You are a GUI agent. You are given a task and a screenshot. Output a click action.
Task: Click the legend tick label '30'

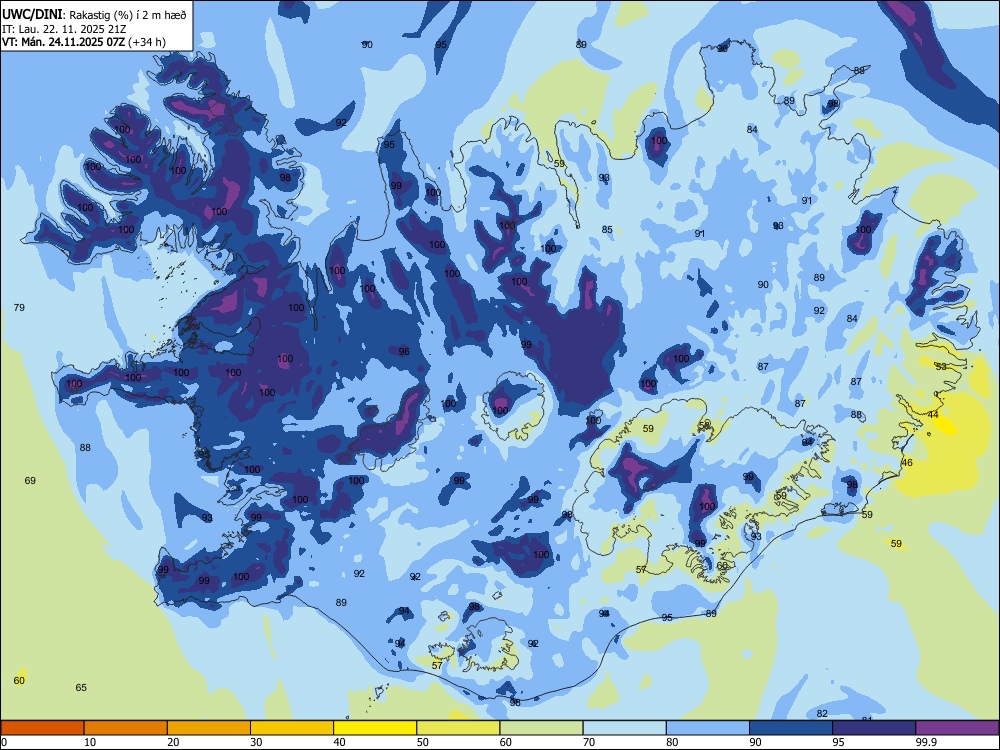(x=256, y=742)
